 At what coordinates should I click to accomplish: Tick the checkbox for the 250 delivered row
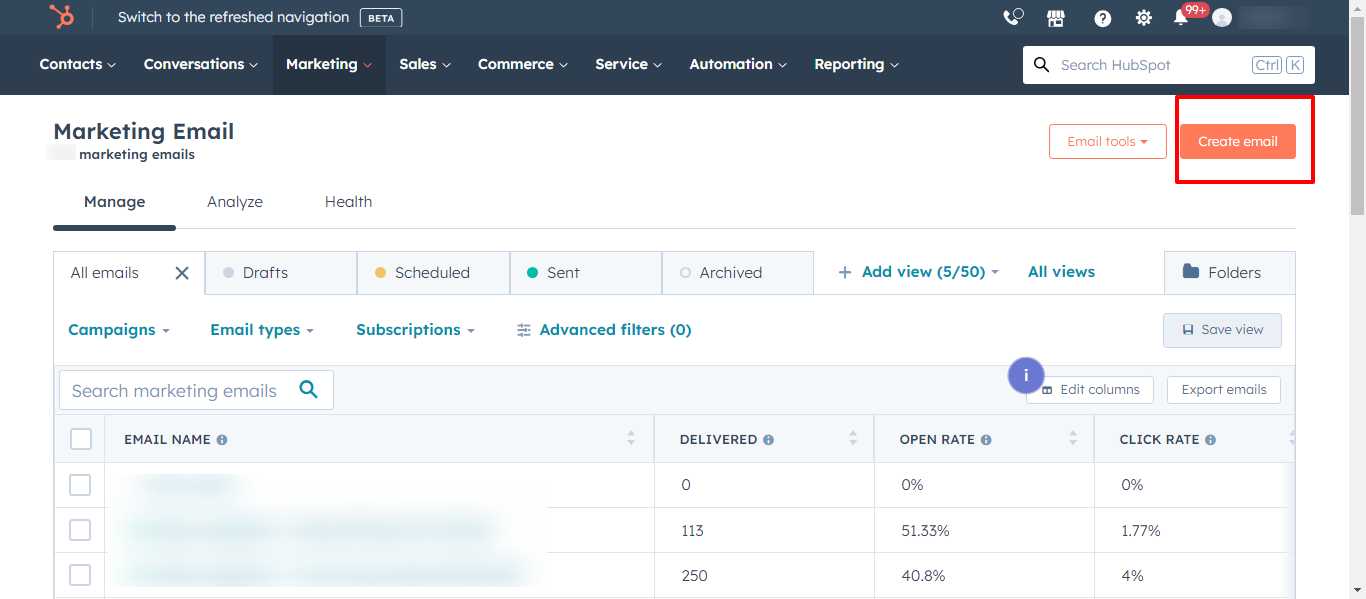click(x=80, y=575)
